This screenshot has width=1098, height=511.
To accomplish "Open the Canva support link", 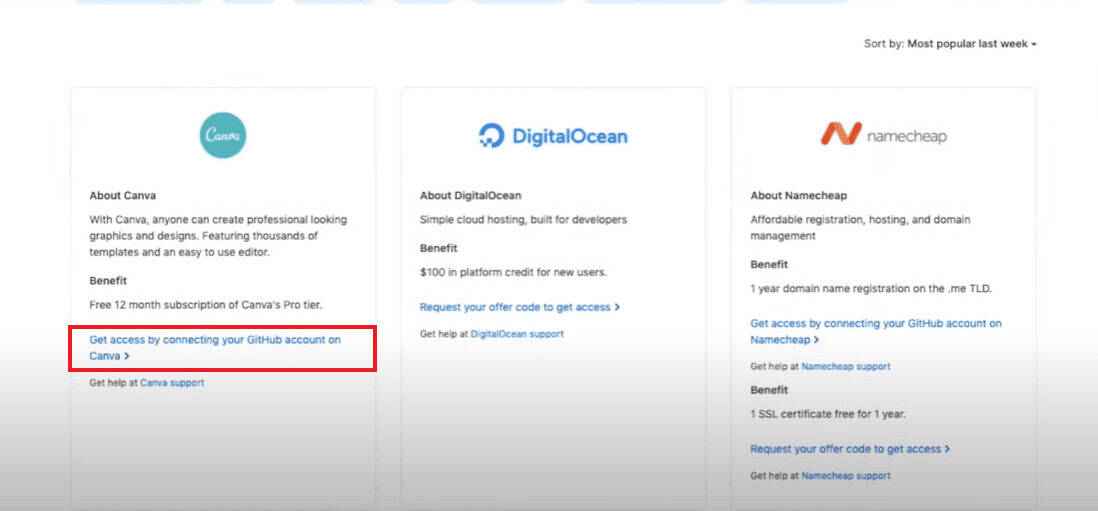I will [x=172, y=383].
